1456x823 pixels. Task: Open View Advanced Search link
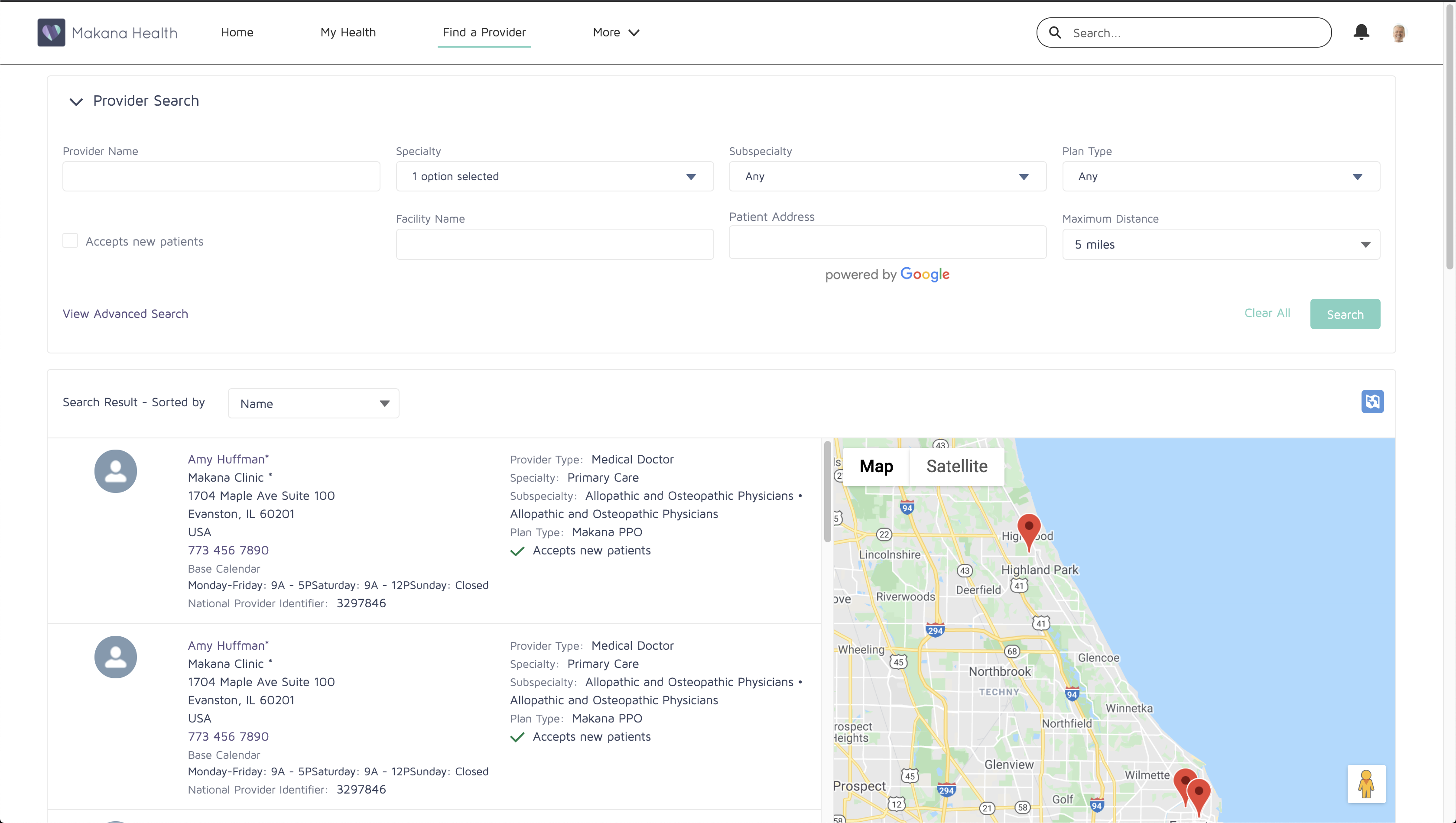pyautogui.click(x=126, y=314)
